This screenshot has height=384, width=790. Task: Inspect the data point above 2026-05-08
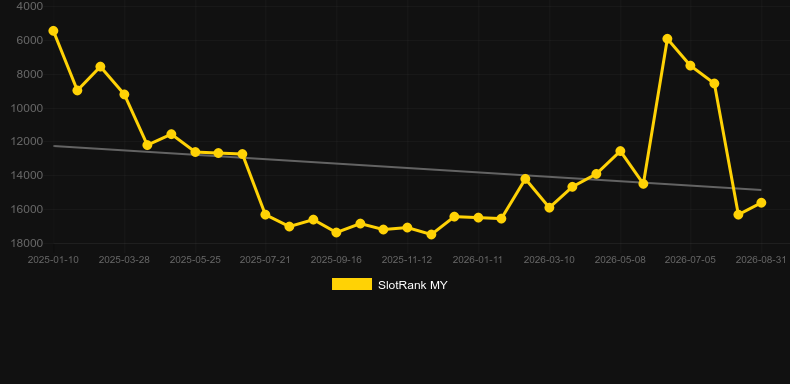620,151
